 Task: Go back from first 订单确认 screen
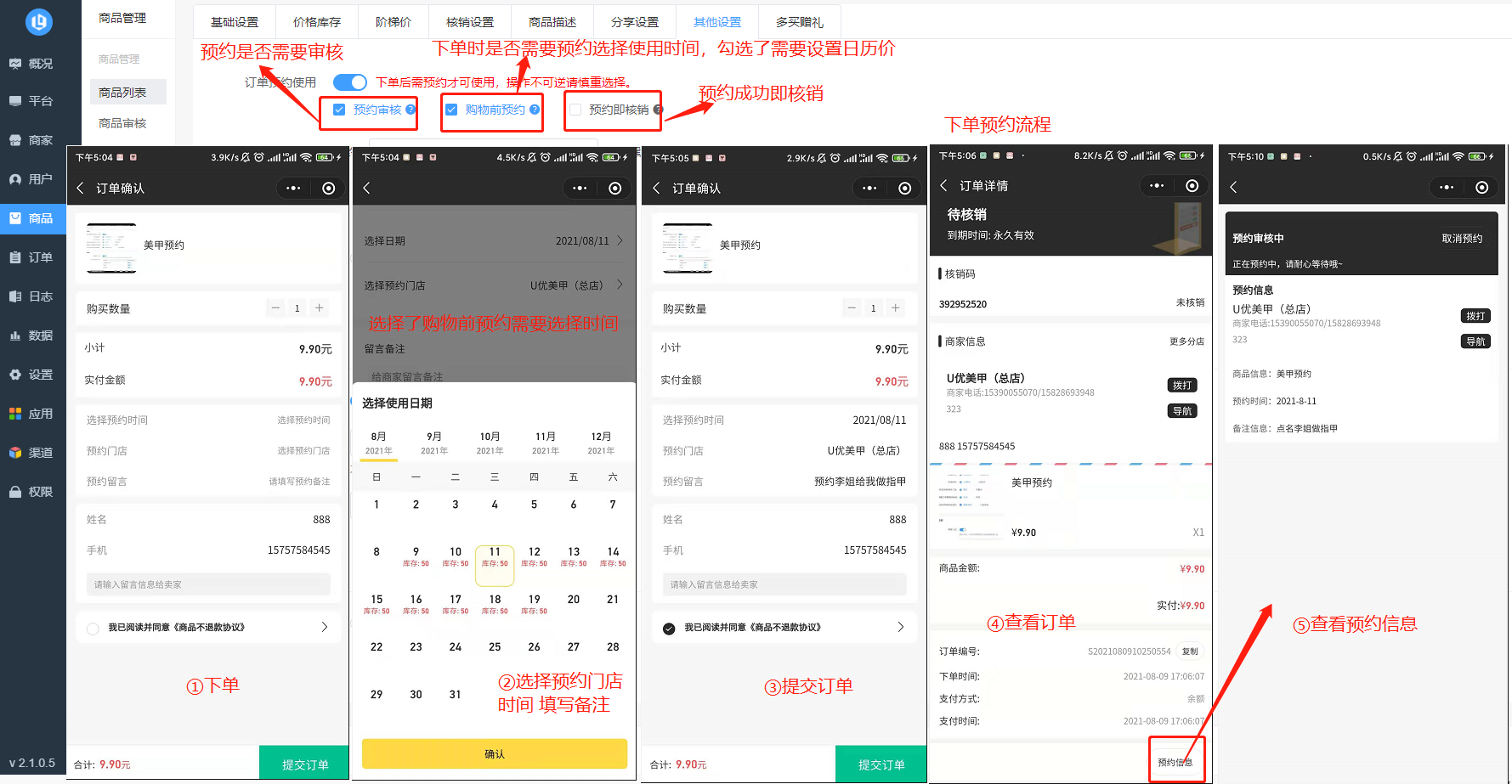(x=81, y=188)
